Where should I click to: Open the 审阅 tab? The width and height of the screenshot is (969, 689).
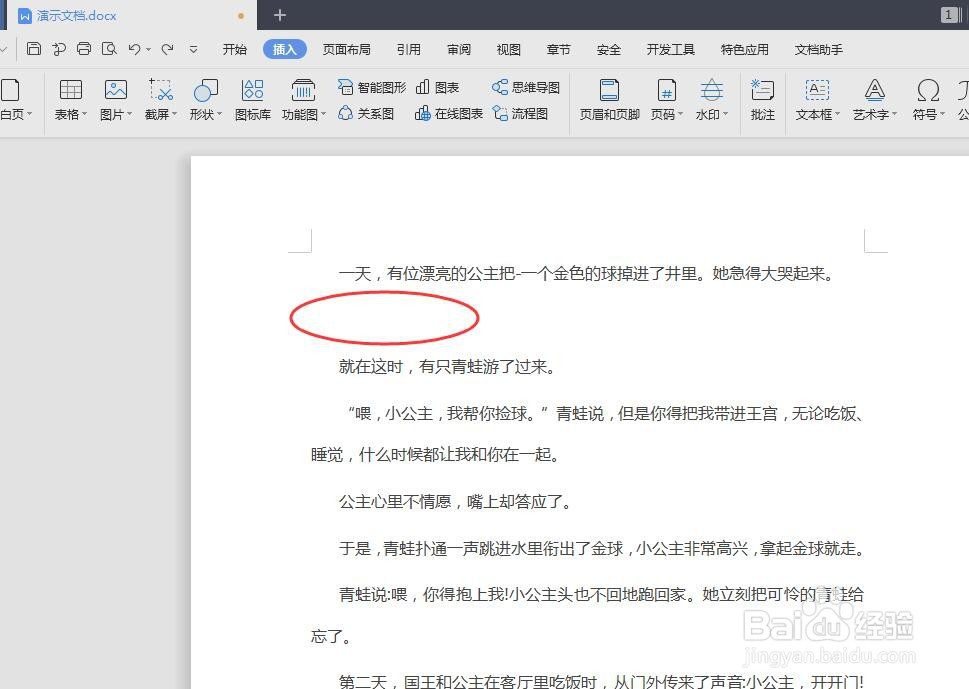point(459,49)
